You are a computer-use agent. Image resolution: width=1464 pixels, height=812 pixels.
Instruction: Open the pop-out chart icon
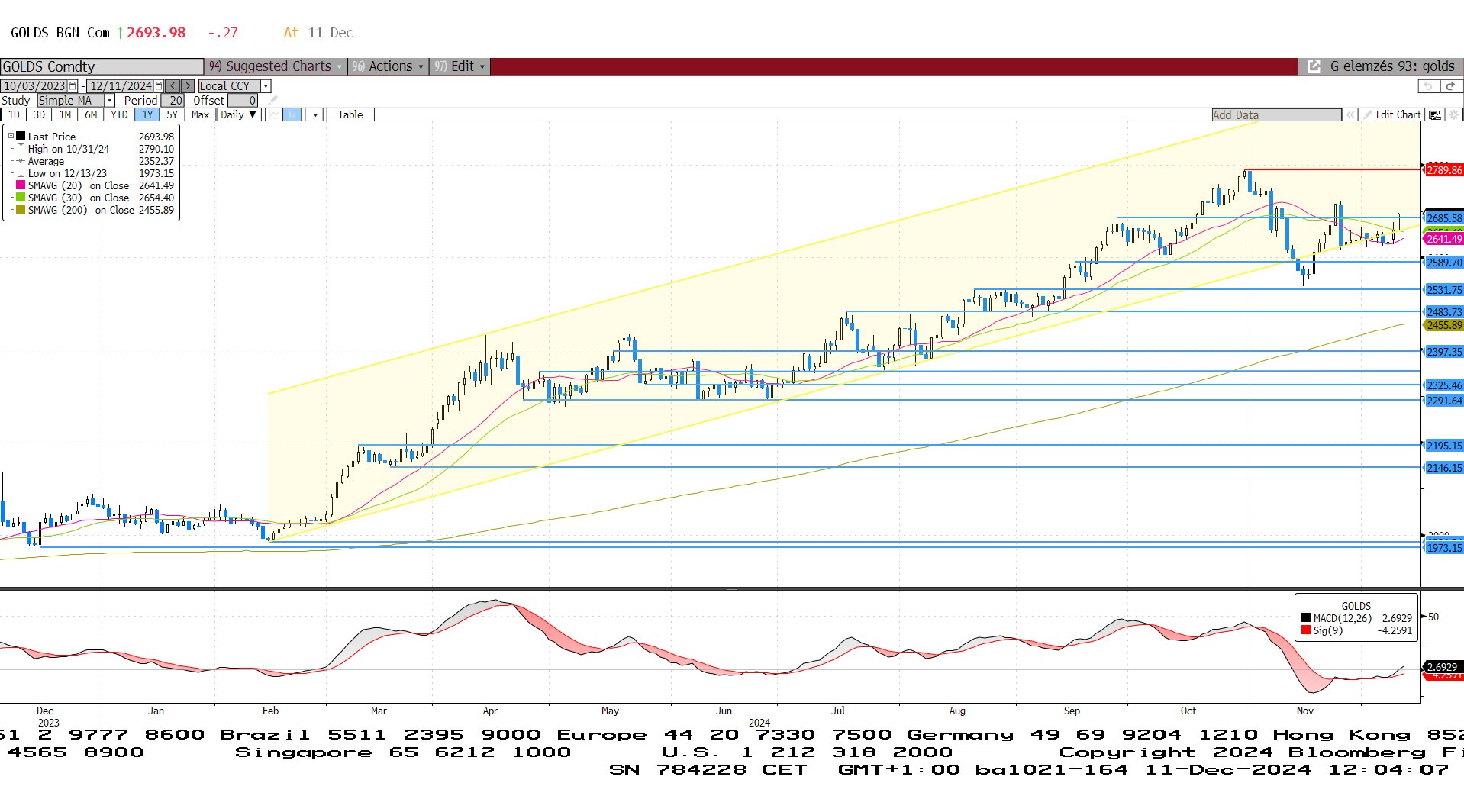tap(1314, 66)
